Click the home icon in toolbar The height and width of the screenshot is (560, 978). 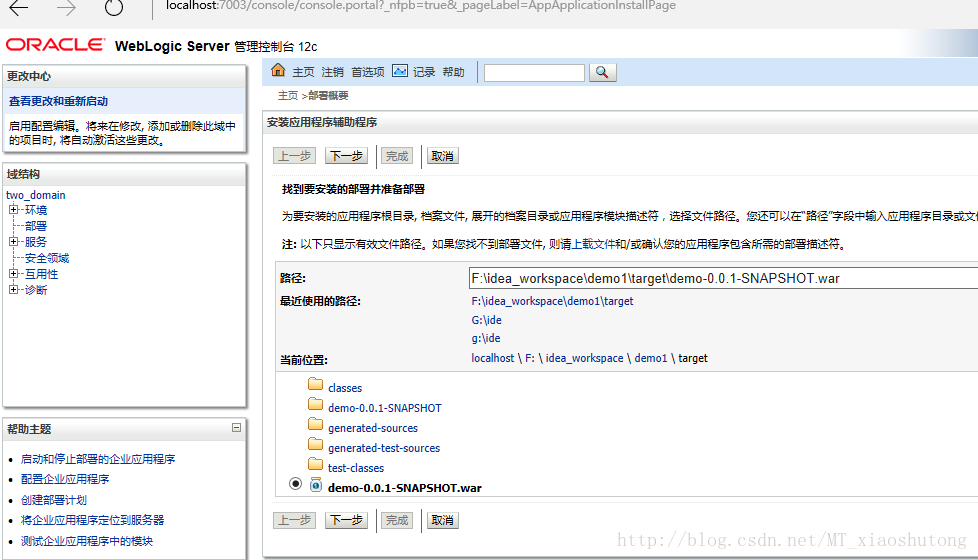[x=278, y=70]
